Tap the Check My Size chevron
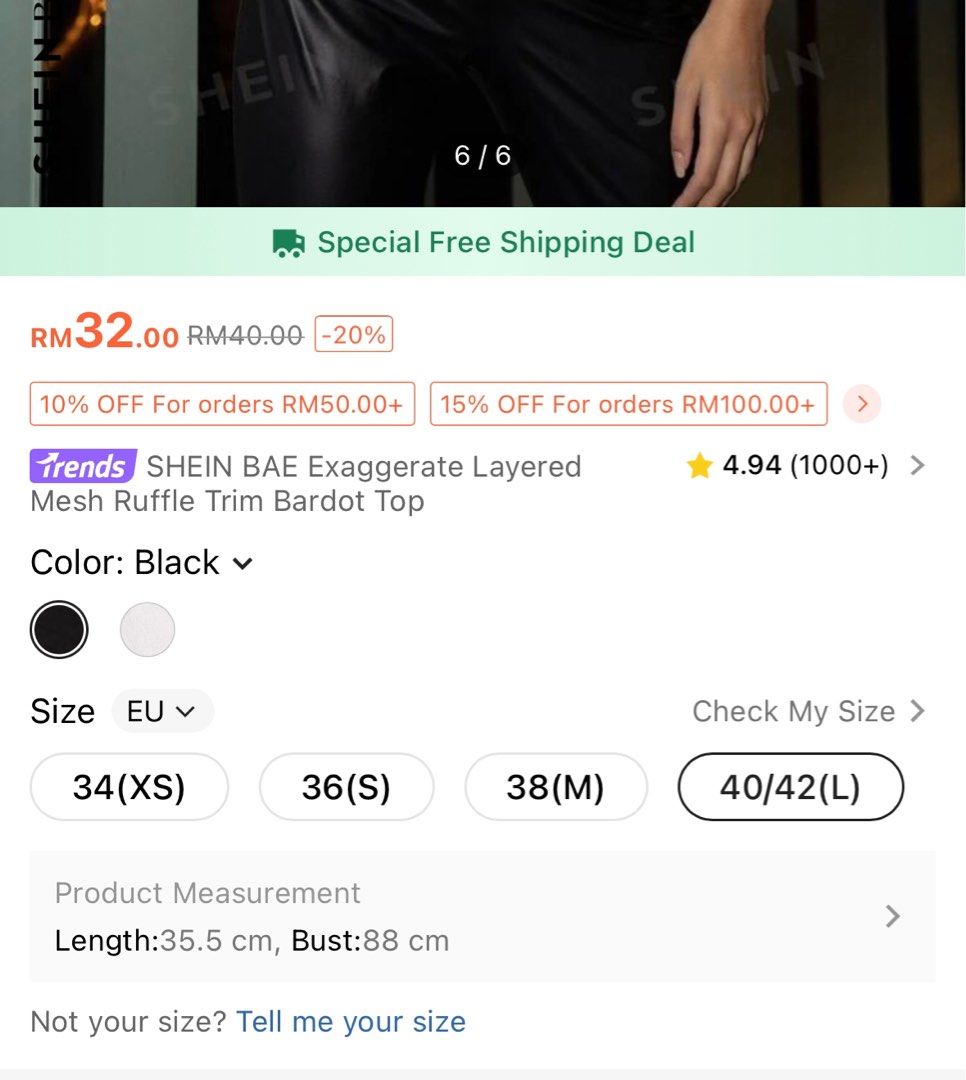Screen dimensions: 966x1080 [x=917, y=711]
